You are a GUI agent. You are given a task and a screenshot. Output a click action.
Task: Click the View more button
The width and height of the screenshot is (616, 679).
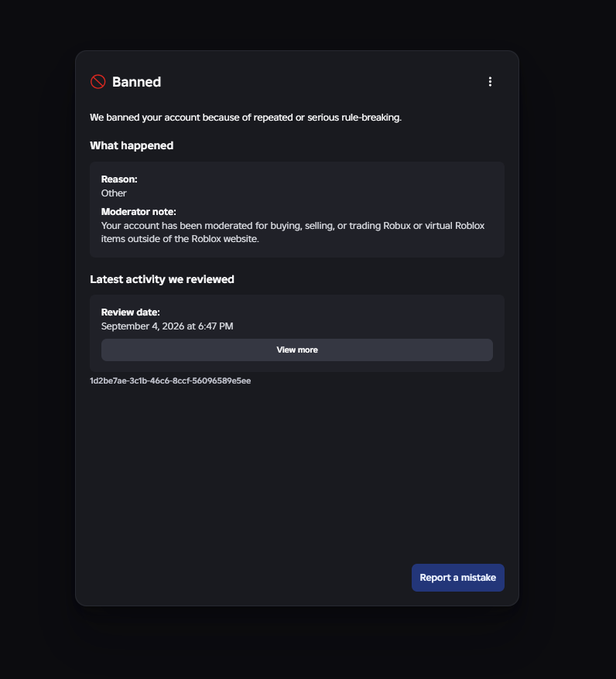click(297, 350)
